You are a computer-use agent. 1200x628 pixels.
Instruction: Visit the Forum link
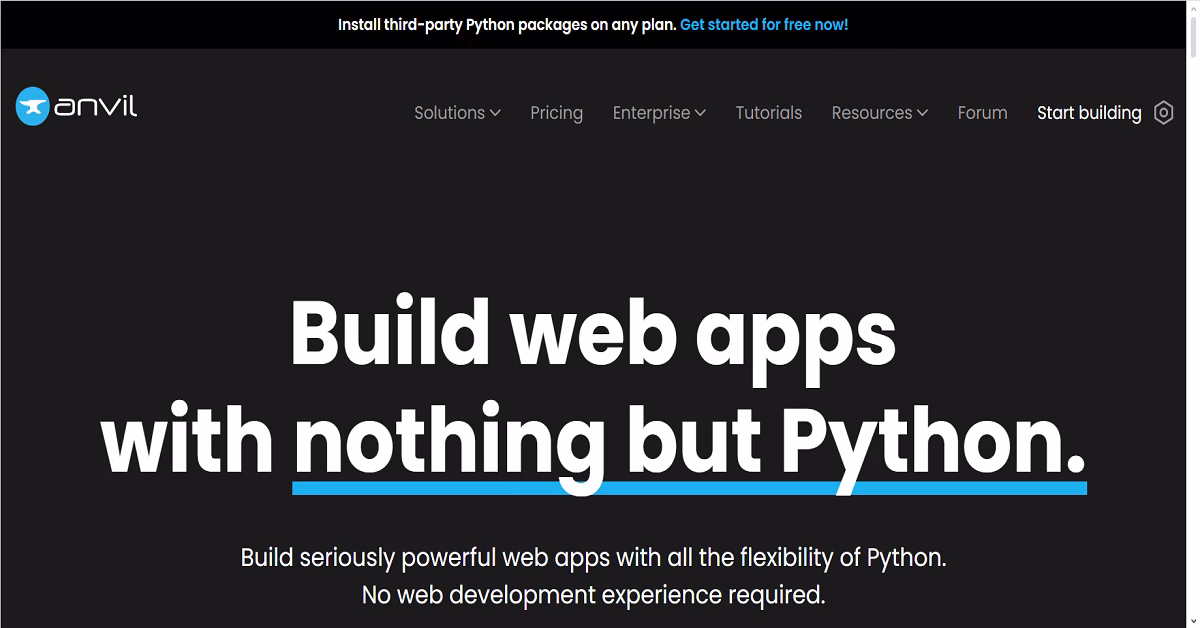(x=983, y=113)
